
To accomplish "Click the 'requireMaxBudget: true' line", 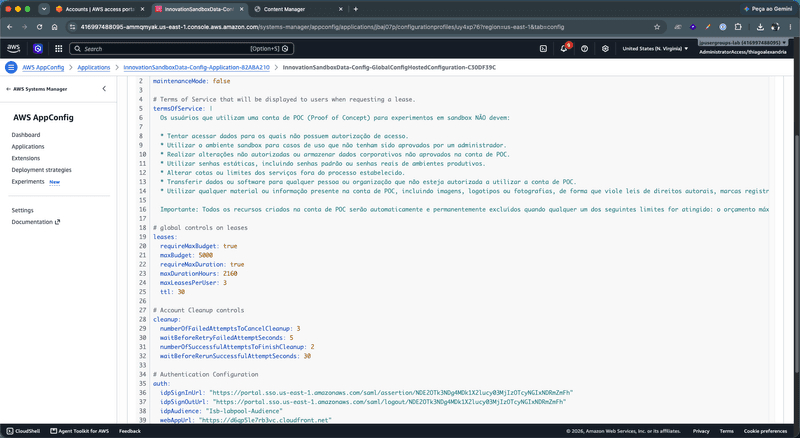I will (x=198, y=246).
